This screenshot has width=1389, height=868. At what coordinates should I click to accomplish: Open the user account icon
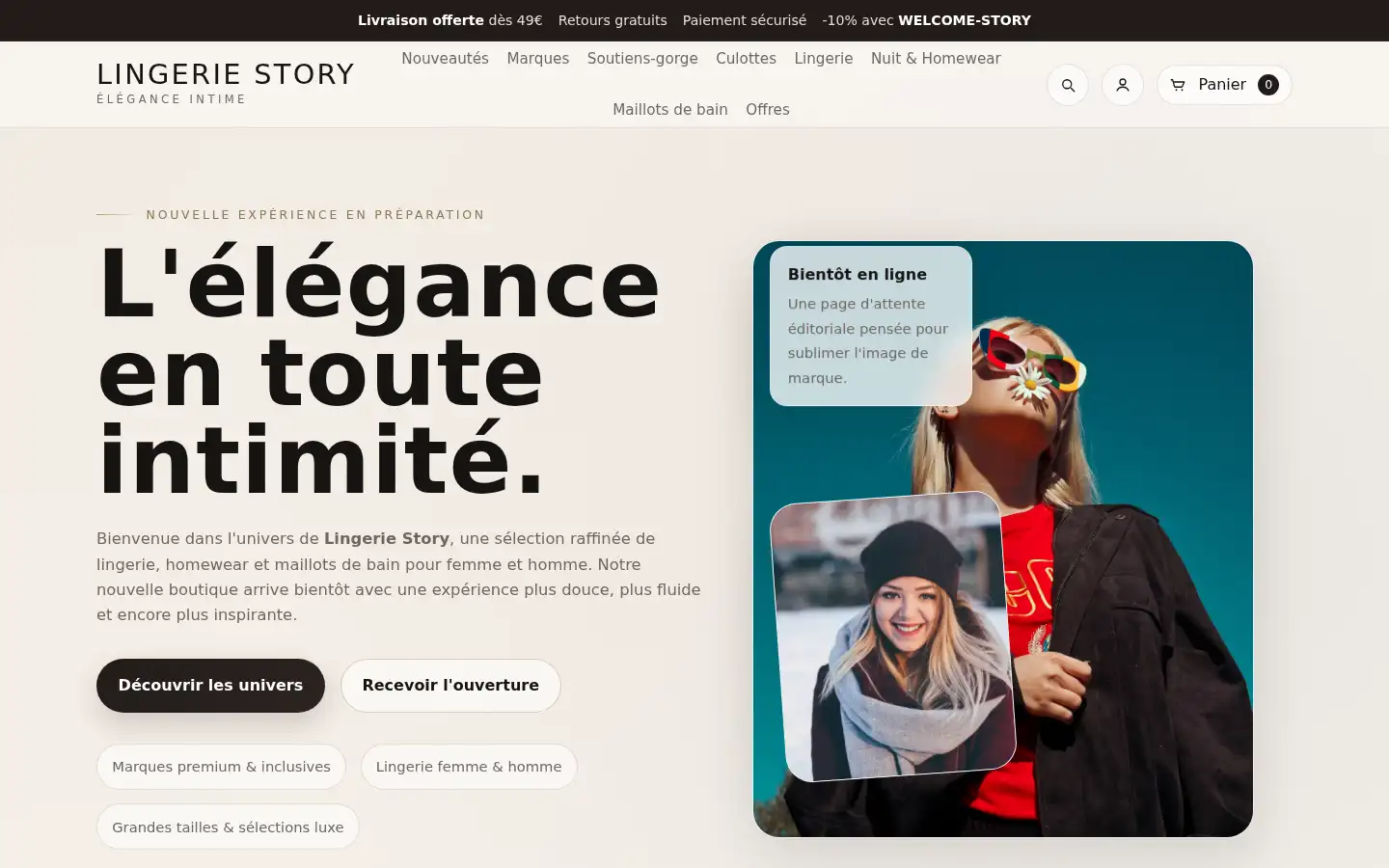tap(1123, 85)
